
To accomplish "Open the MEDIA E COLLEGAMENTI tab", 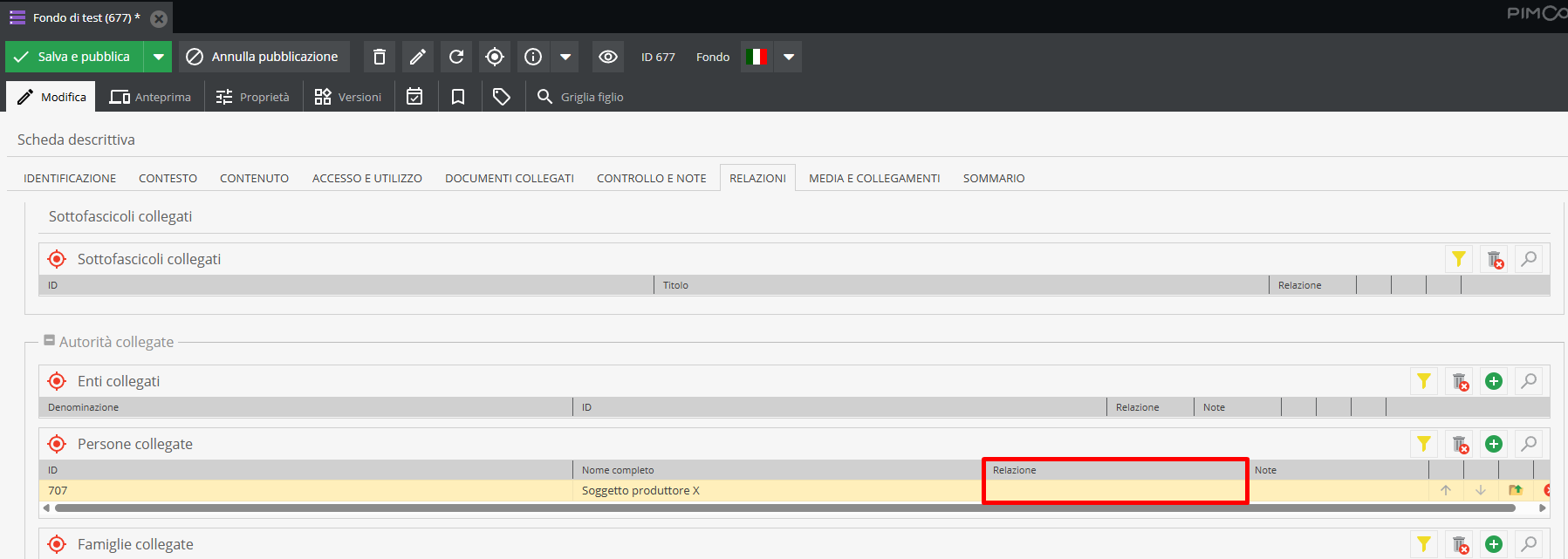I will 874,178.
